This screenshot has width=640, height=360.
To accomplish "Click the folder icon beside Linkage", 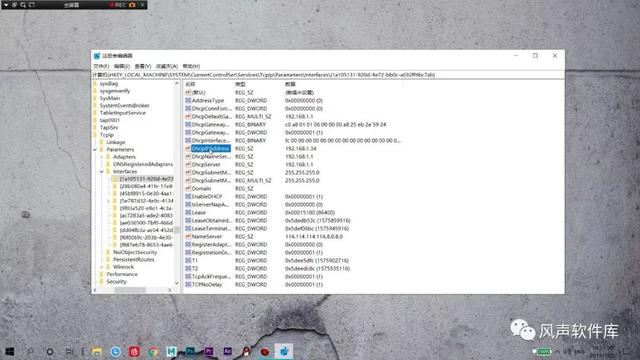I will tap(102, 142).
